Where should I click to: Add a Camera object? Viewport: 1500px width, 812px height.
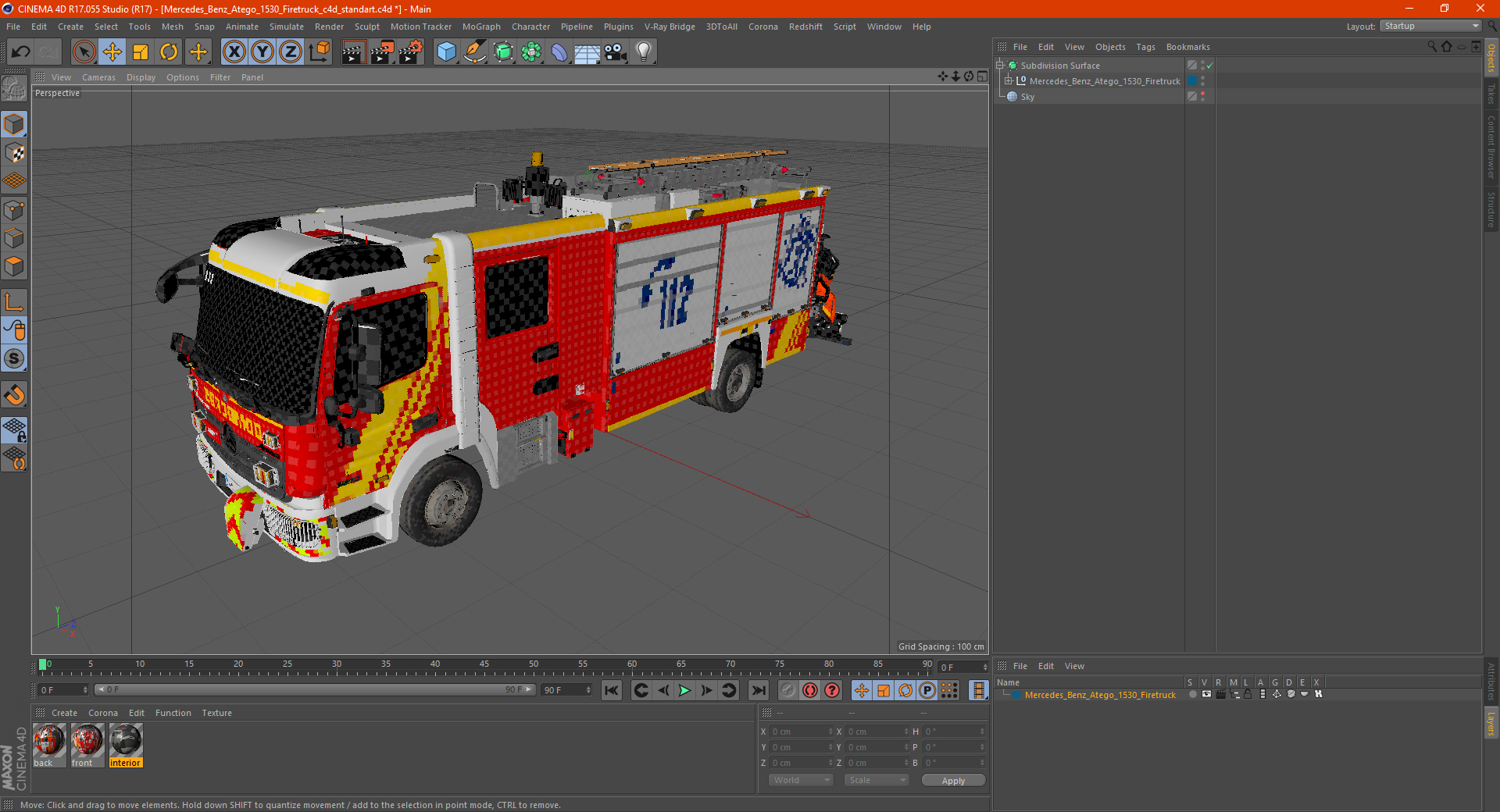click(616, 52)
